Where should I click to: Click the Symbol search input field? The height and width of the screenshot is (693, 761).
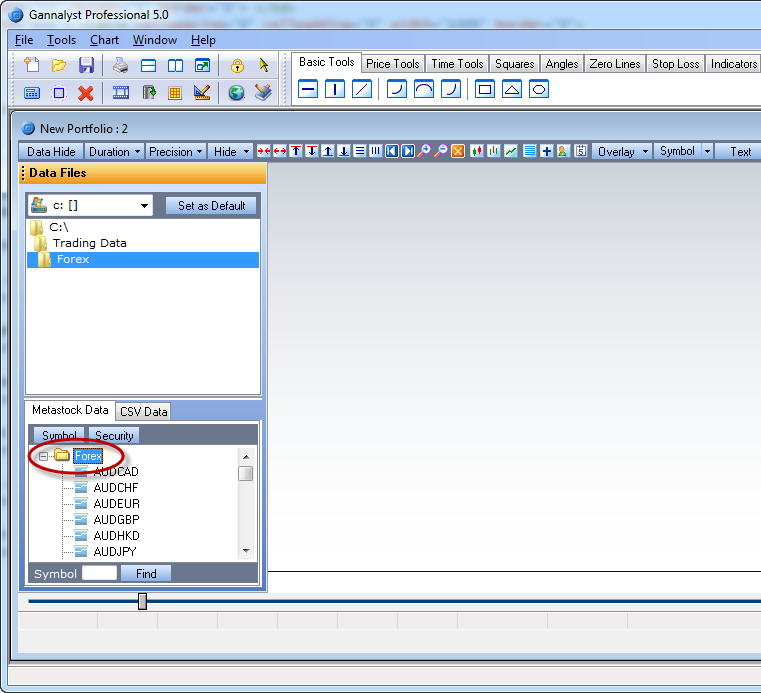click(x=99, y=573)
